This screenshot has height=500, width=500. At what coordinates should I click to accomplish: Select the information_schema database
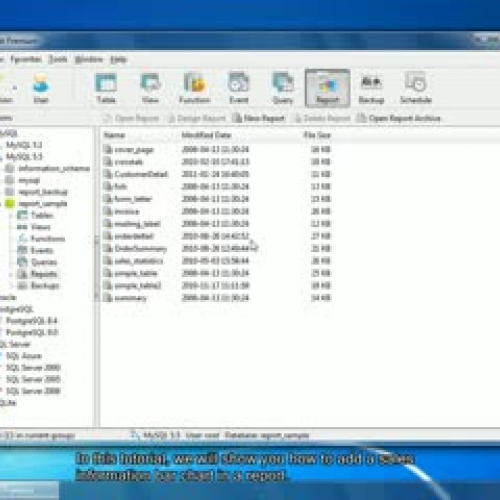[54, 168]
